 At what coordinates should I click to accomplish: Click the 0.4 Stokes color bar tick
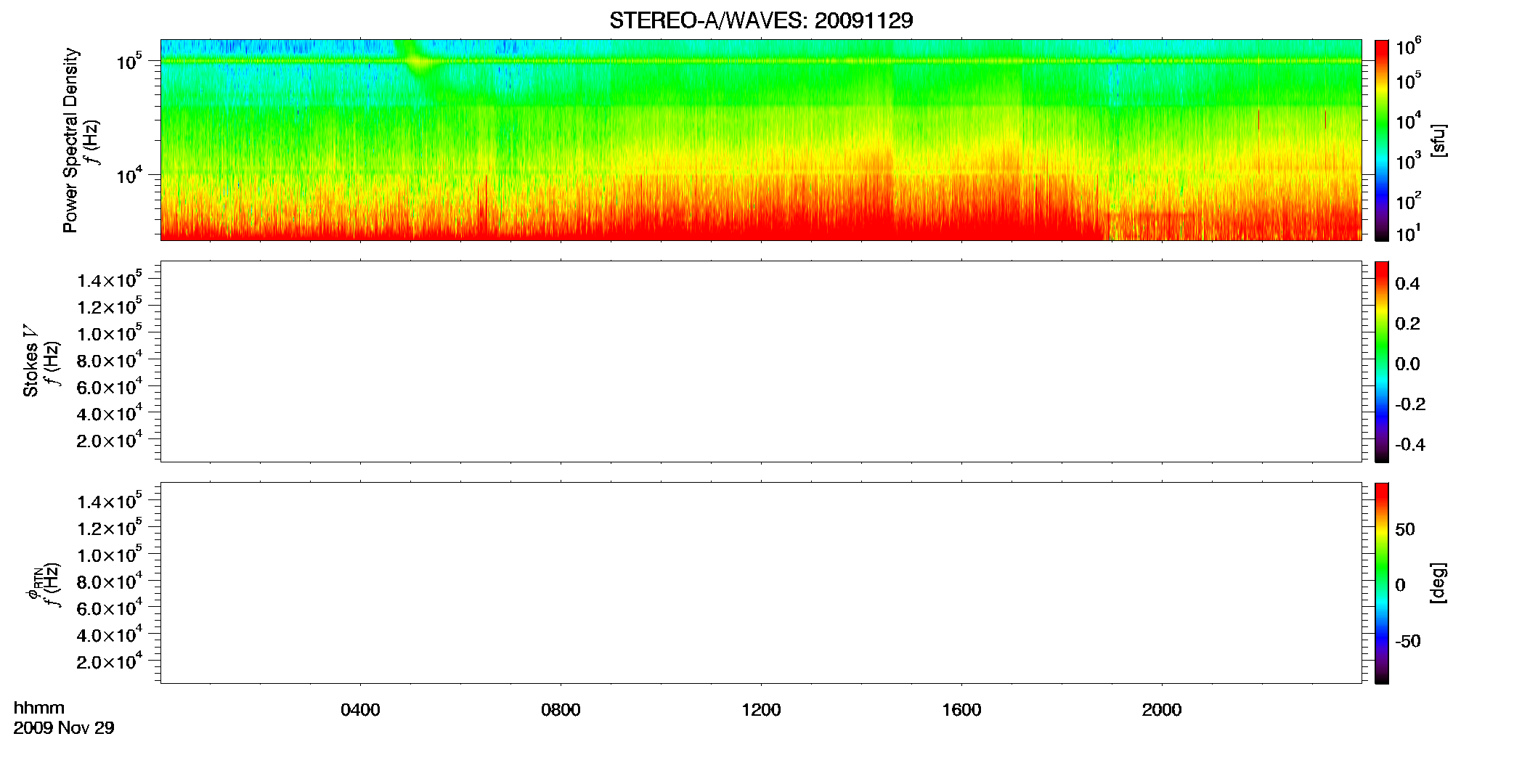pos(1407,284)
